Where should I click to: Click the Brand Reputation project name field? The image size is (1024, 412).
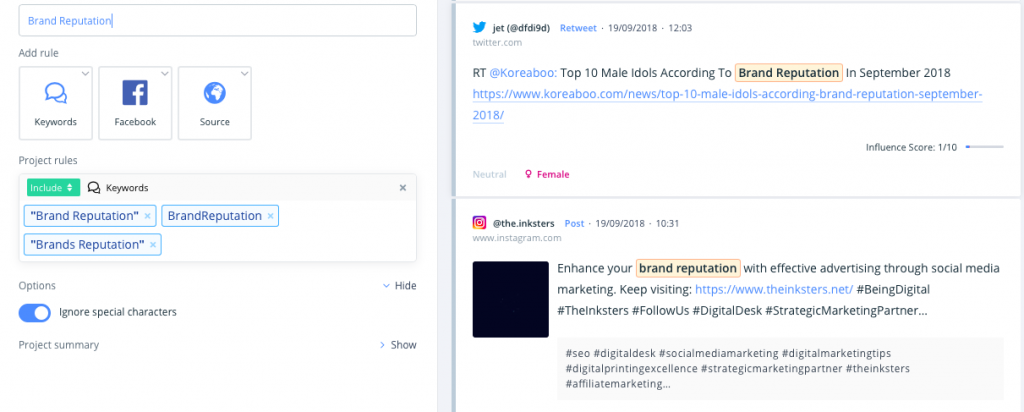(217, 20)
